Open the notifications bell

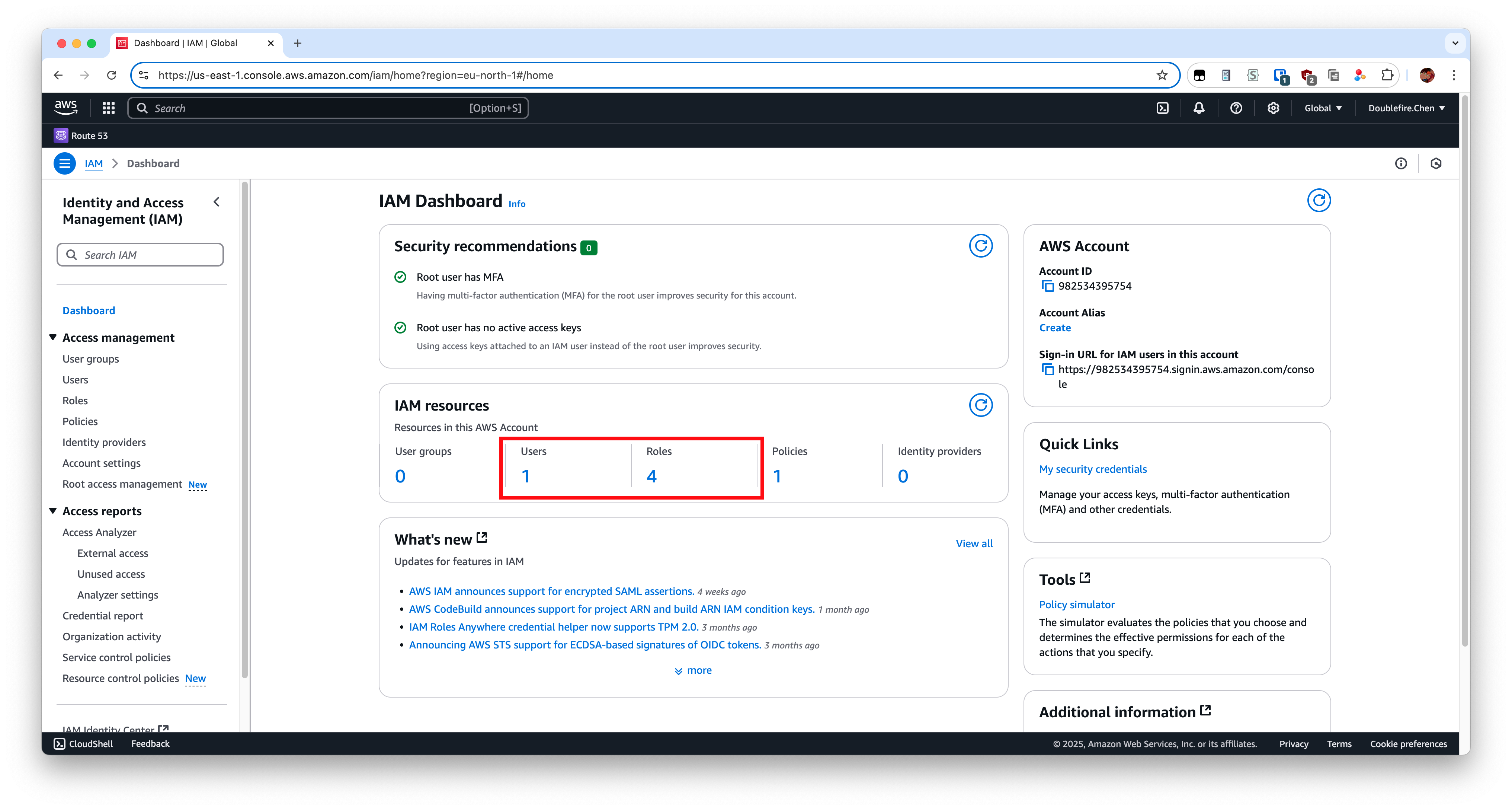[1199, 108]
